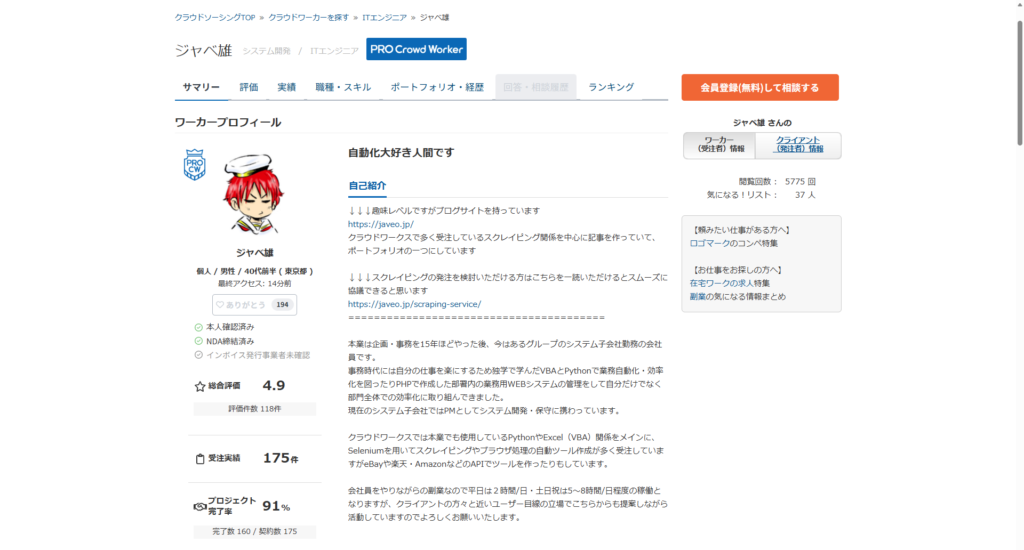Open the 職種・スキル tab
This screenshot has width=1024, height=550.
click(x=343, y=87)
